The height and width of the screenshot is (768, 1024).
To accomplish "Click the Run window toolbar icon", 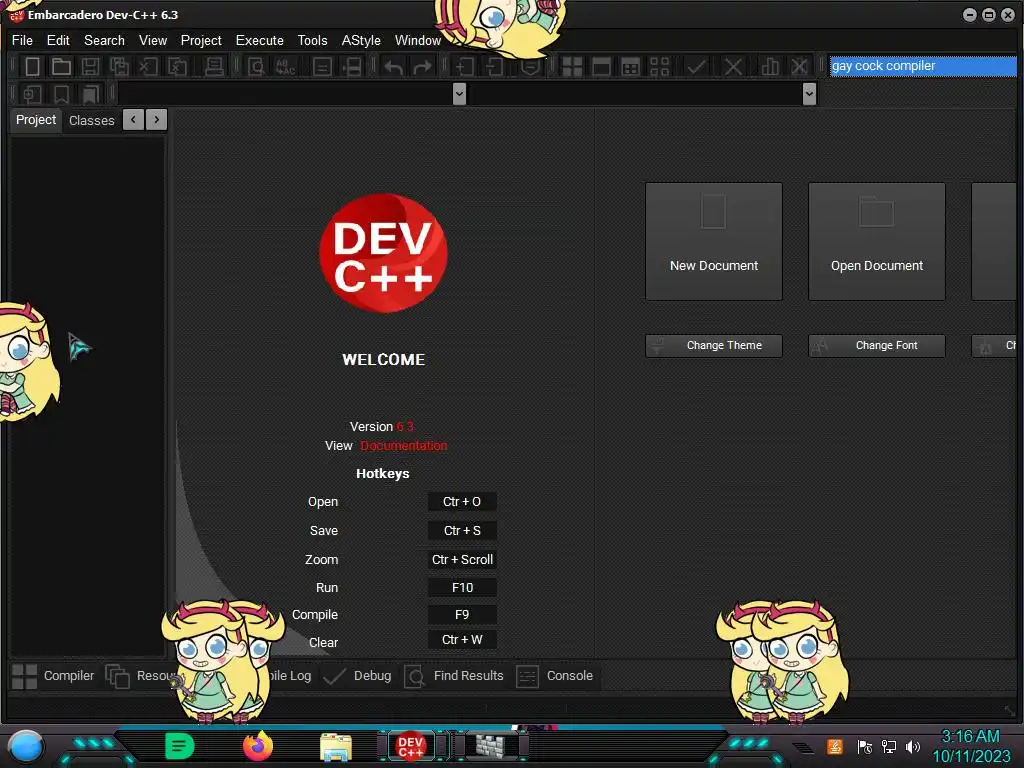I will coord(601,67).
